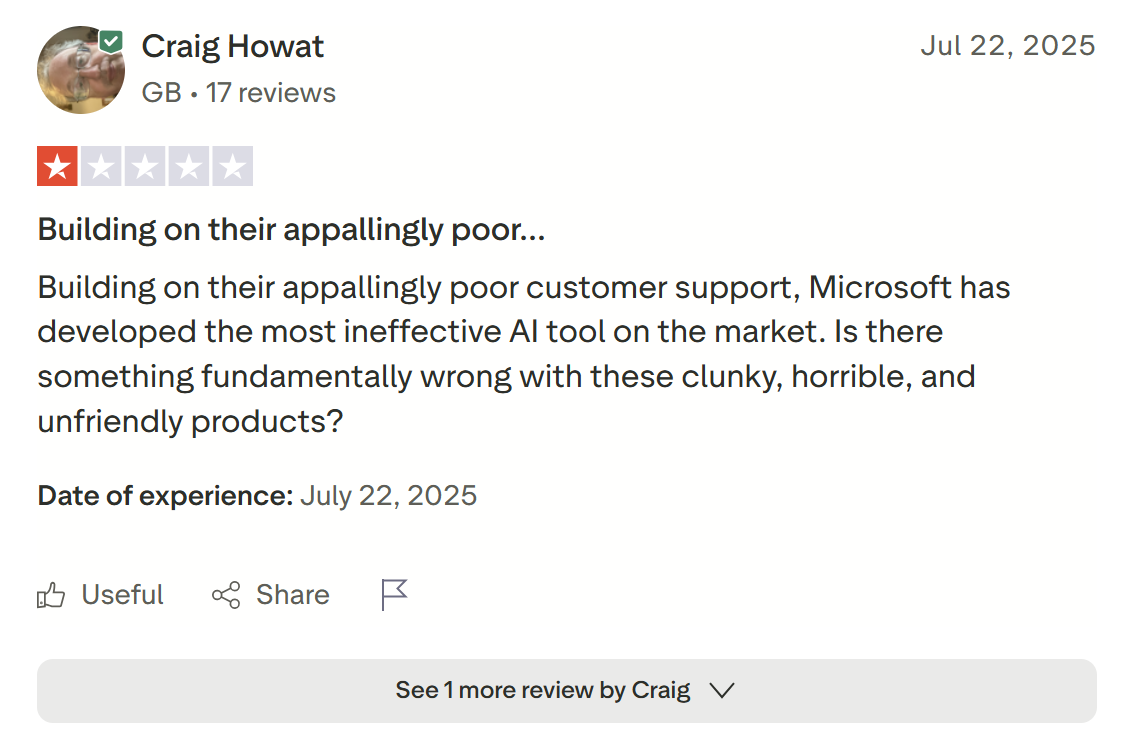The width and height of the screenshot is (1136, 734).
Task: Click the fourth grey rating star
Action: (189, 166)
